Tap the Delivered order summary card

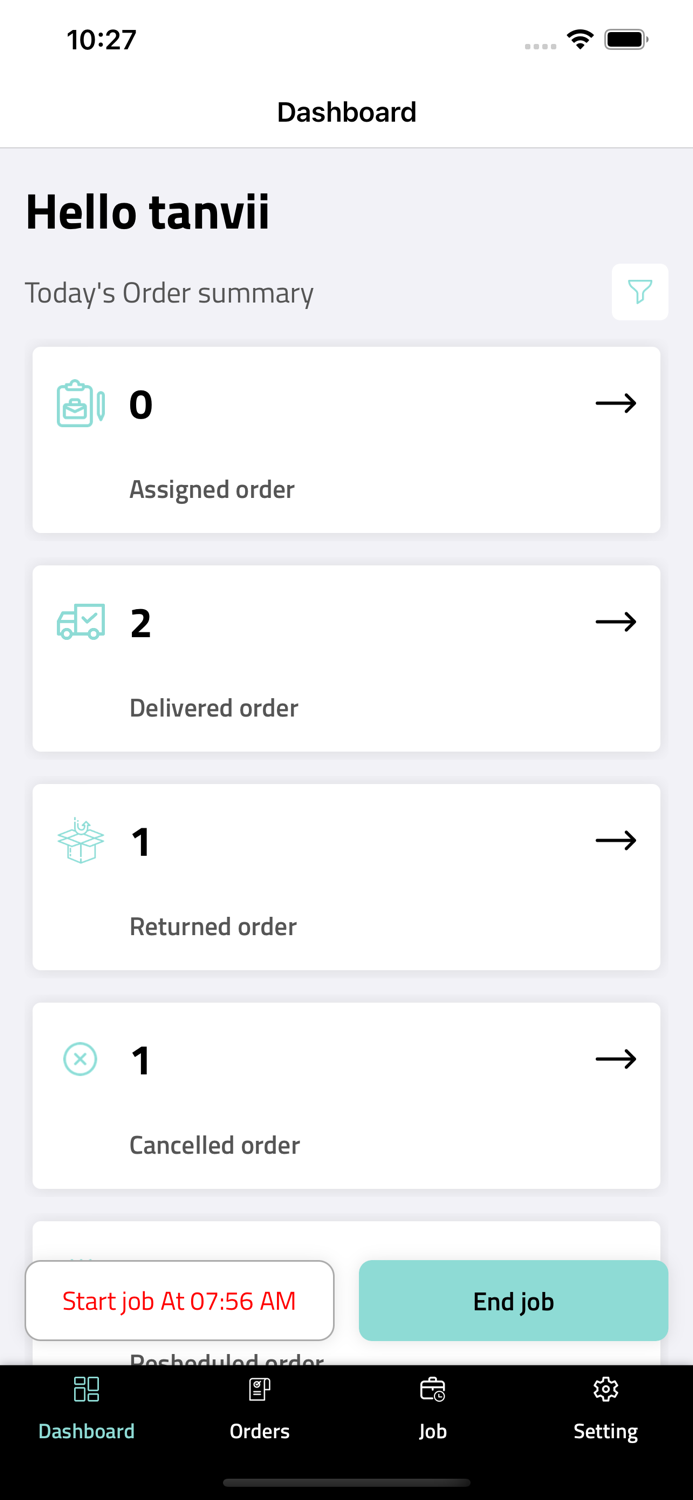point(347,658)
